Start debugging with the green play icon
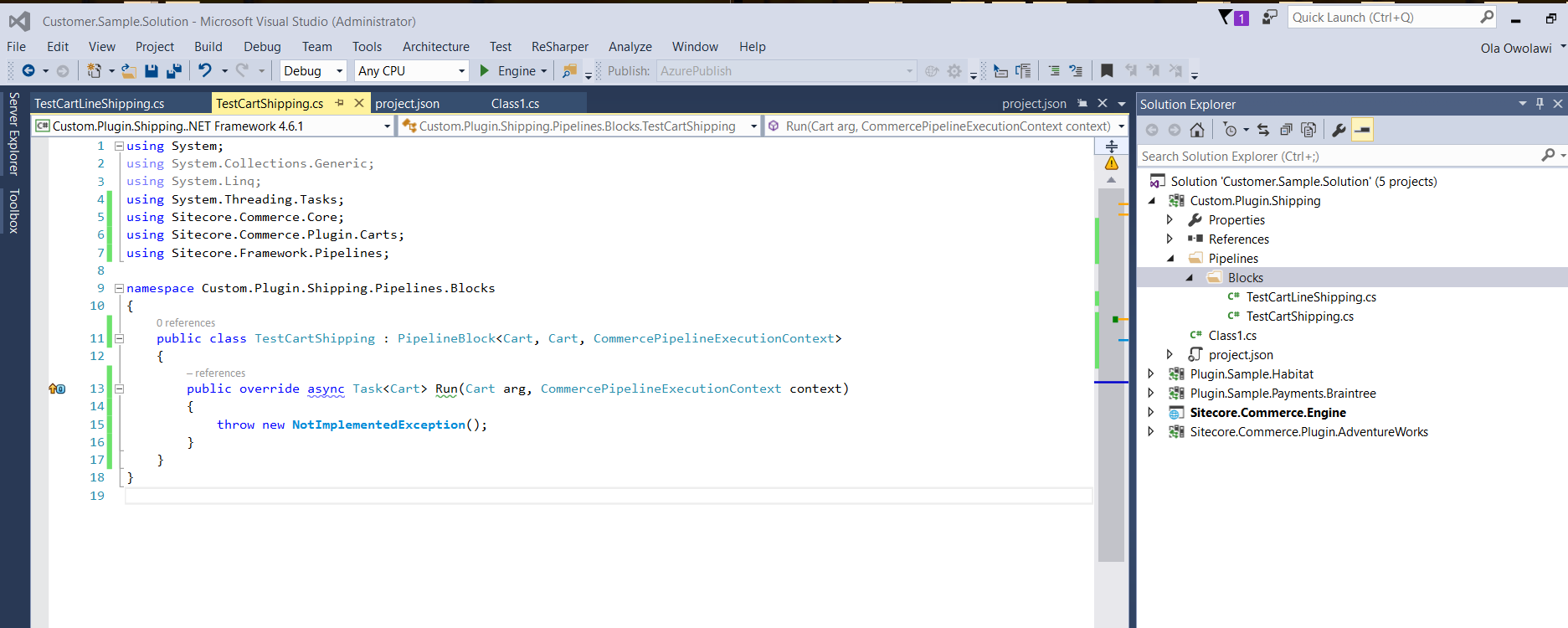The image size is (1568, 628). pos(484,71)
